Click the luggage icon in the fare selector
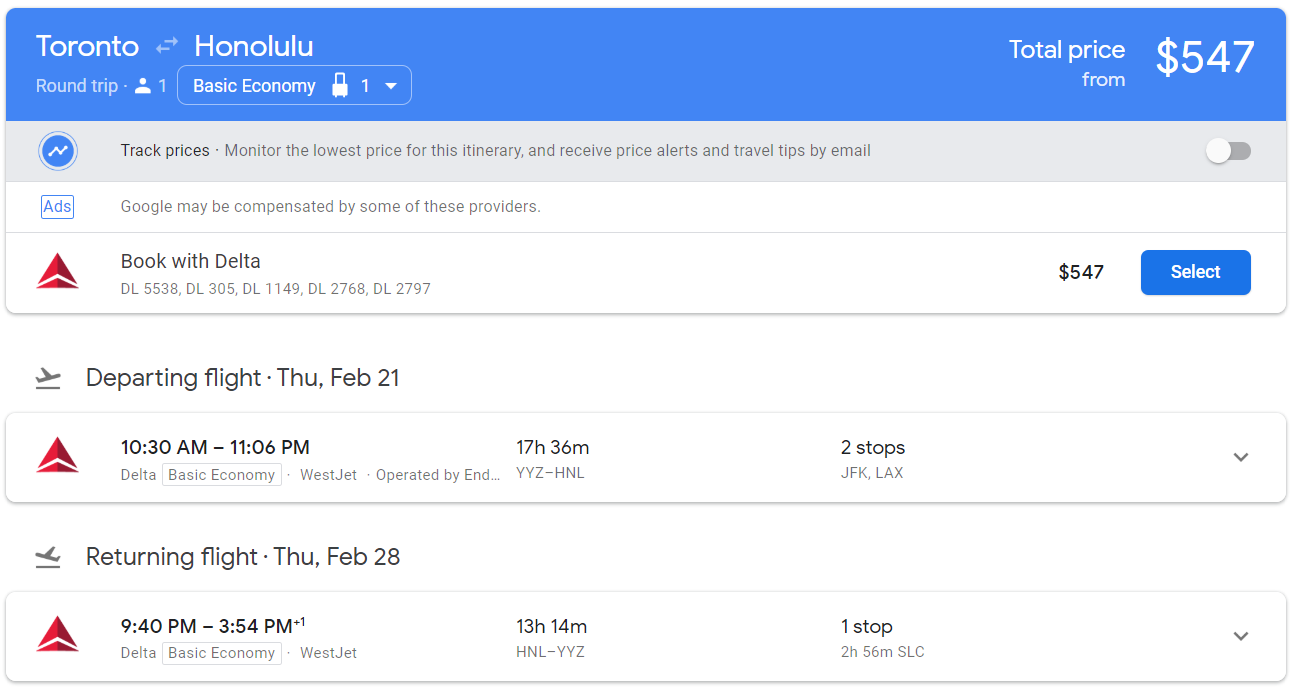Viewport: 1293px width, 692px height. click(340, 86)
